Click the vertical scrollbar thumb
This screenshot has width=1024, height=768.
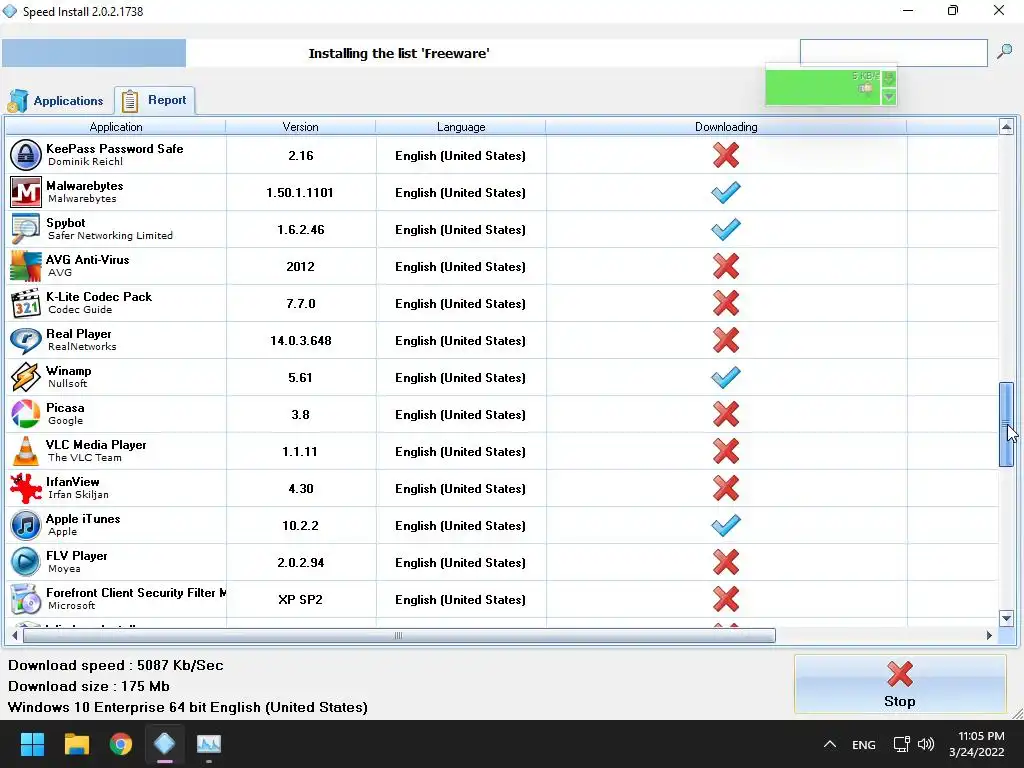[1006, 424]
